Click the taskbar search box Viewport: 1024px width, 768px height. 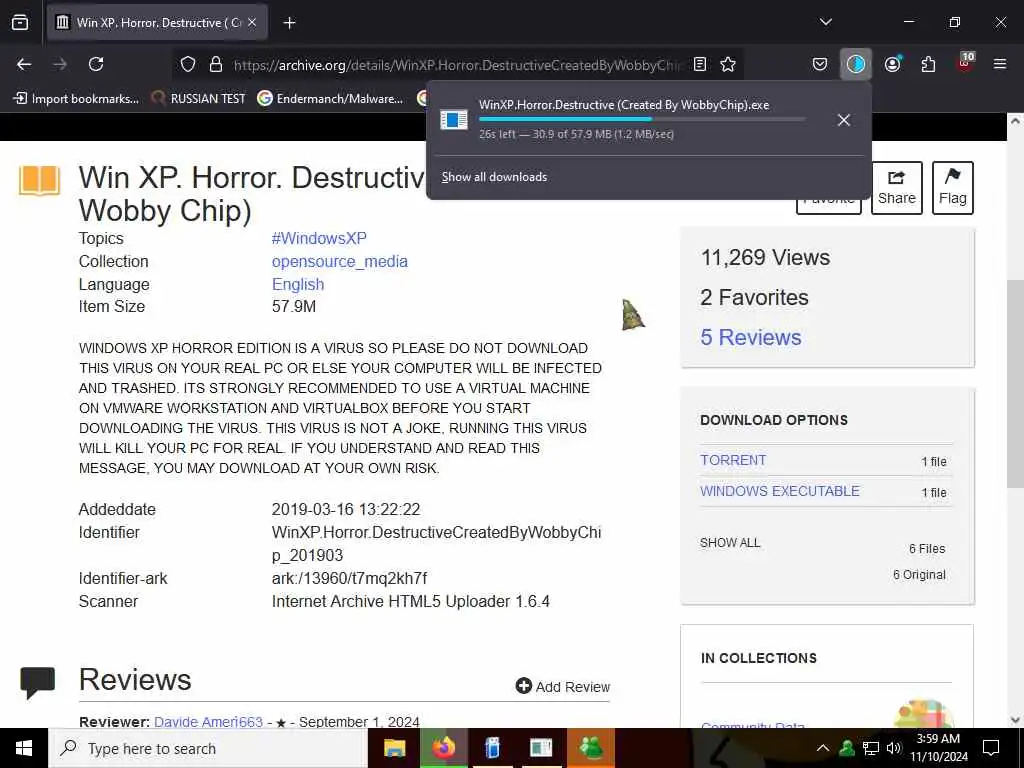coord(208,748)
